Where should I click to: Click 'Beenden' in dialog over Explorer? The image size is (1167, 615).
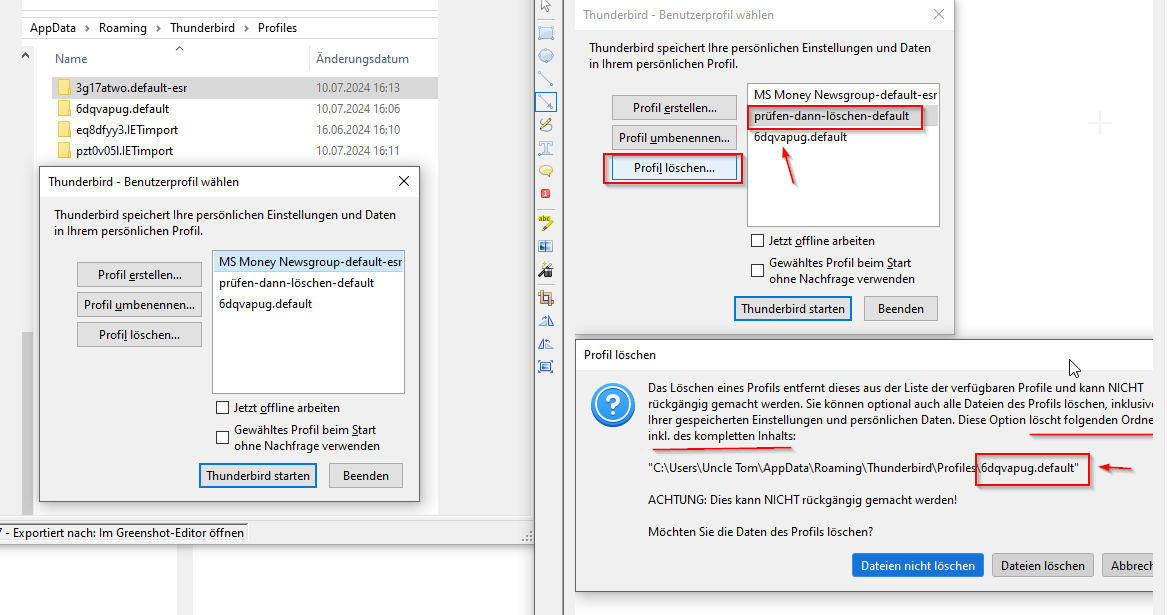click(365, 475)
